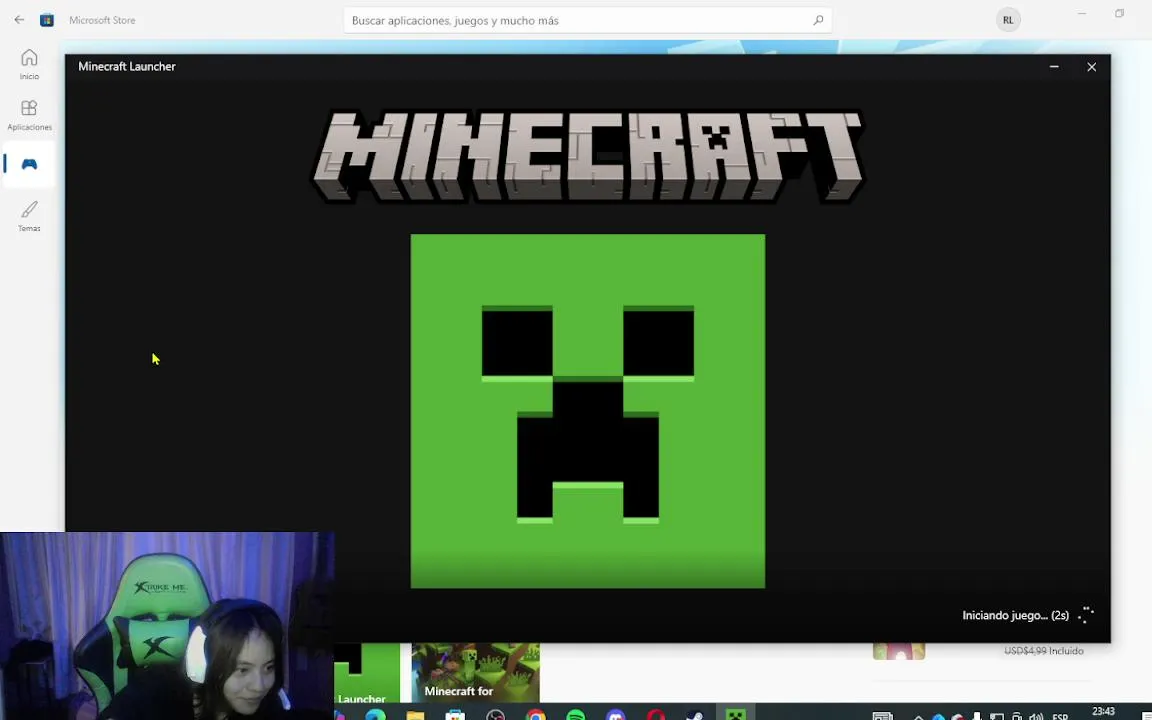Screen dimensions: 1152x720
Task: Open Opera browser from taskbar
Action: coord(656,716)
